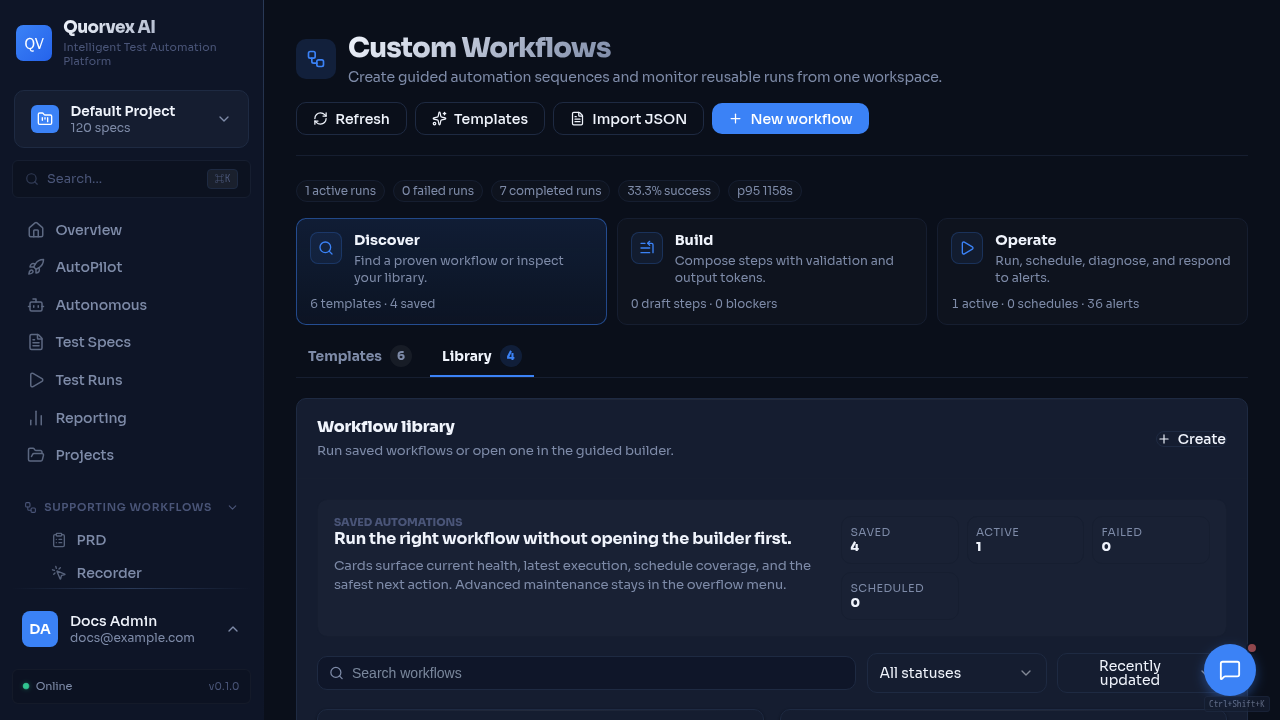Click the Default Project chart icon
This screenshot has height=720, width=1280.
click(45, 119)
